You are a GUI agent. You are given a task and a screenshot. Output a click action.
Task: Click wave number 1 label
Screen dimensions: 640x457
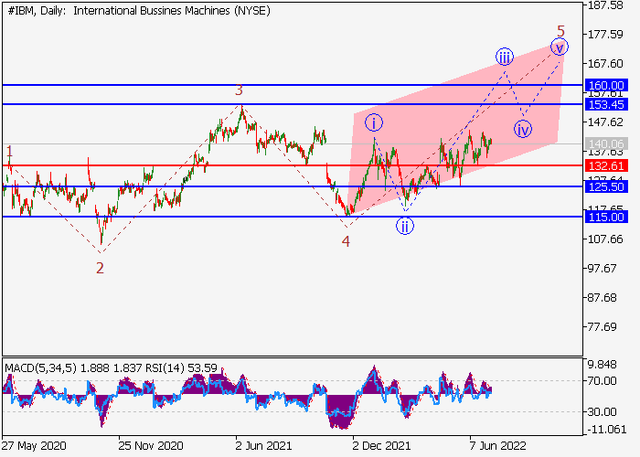pyautogui.click(x=9, y=152)
